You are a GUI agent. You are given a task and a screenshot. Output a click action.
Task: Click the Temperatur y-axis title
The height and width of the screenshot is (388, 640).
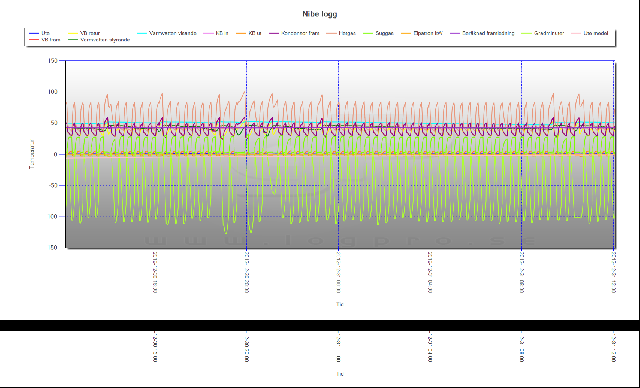tap(32, 154)
